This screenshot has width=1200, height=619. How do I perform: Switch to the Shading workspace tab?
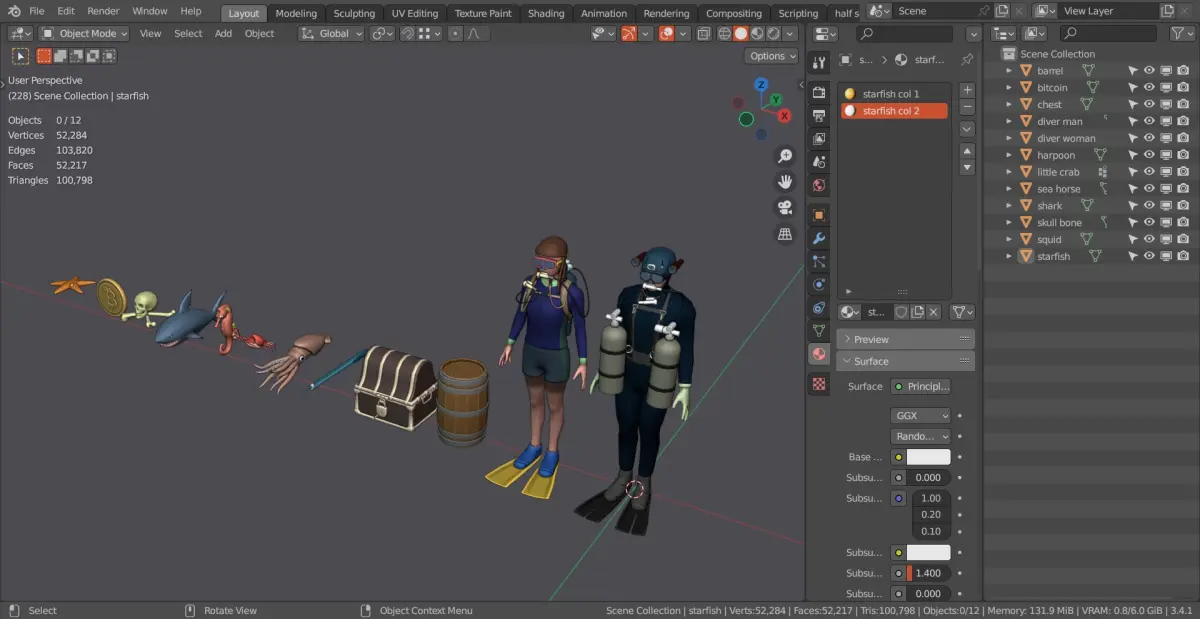pyautogui.click(x=546, y=13)
